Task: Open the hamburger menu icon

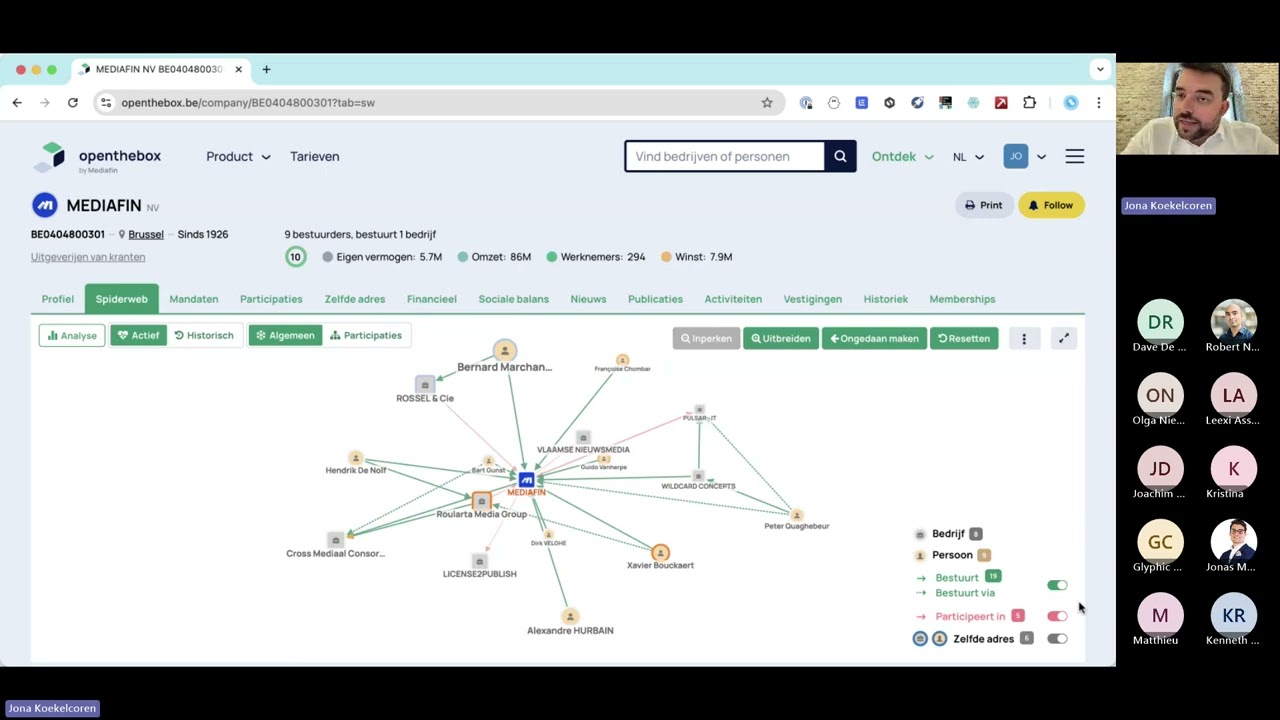Action: (x=1074, y=156)
